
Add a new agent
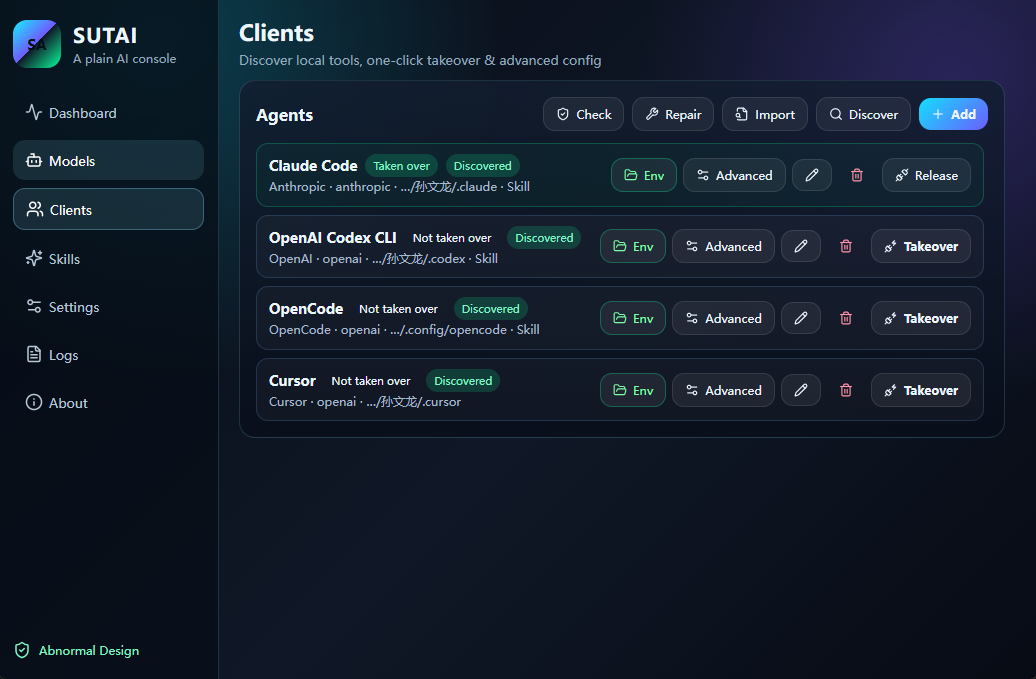coord(953,114)
